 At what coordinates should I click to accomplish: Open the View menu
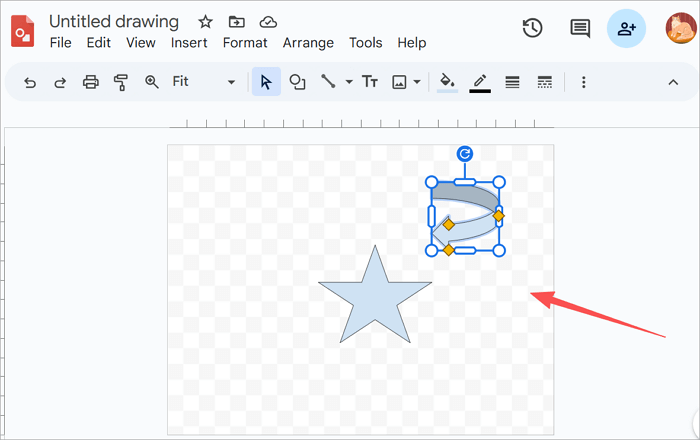[x=141, y=43]
